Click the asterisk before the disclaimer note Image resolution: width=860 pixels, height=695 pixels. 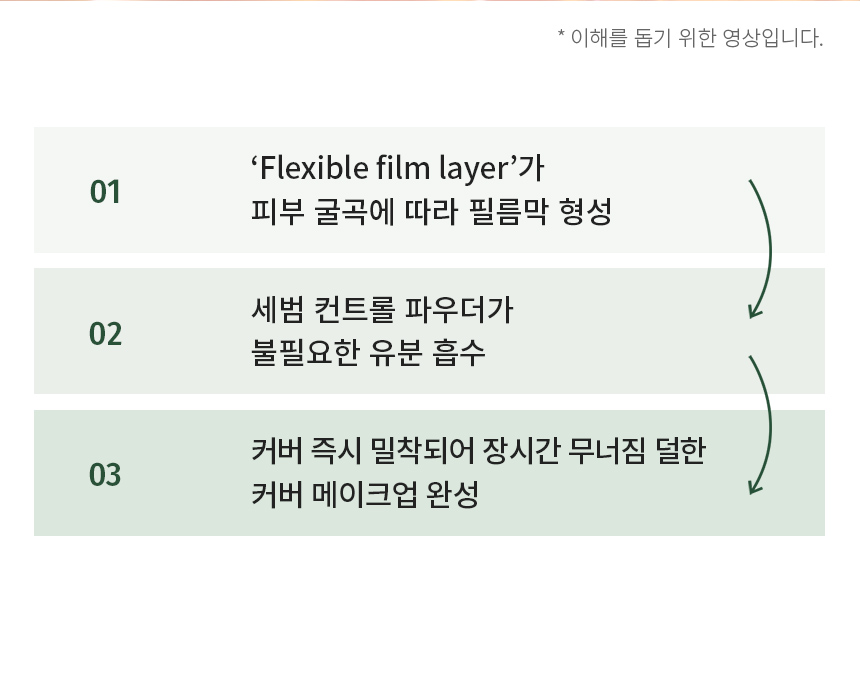coord(561,38)
